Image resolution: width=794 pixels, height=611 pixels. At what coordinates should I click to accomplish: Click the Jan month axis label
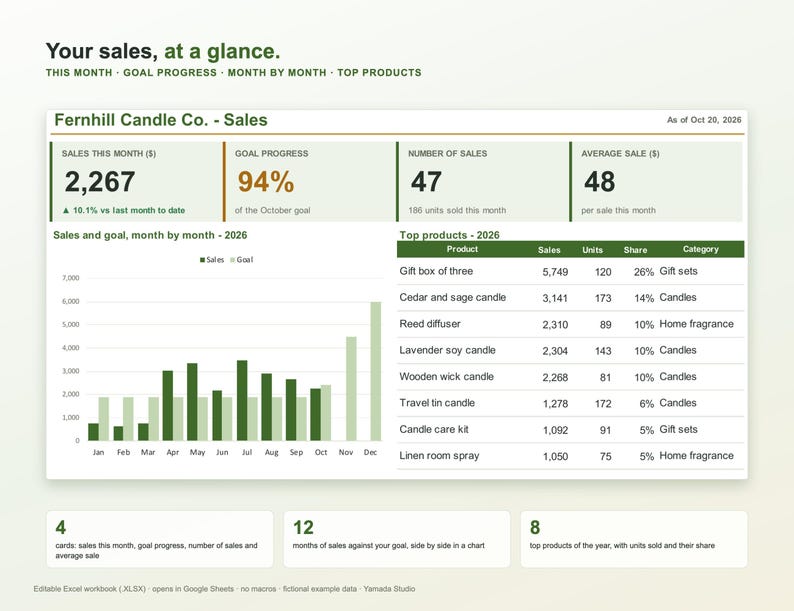pyautogui.click(x=98, y=452)
